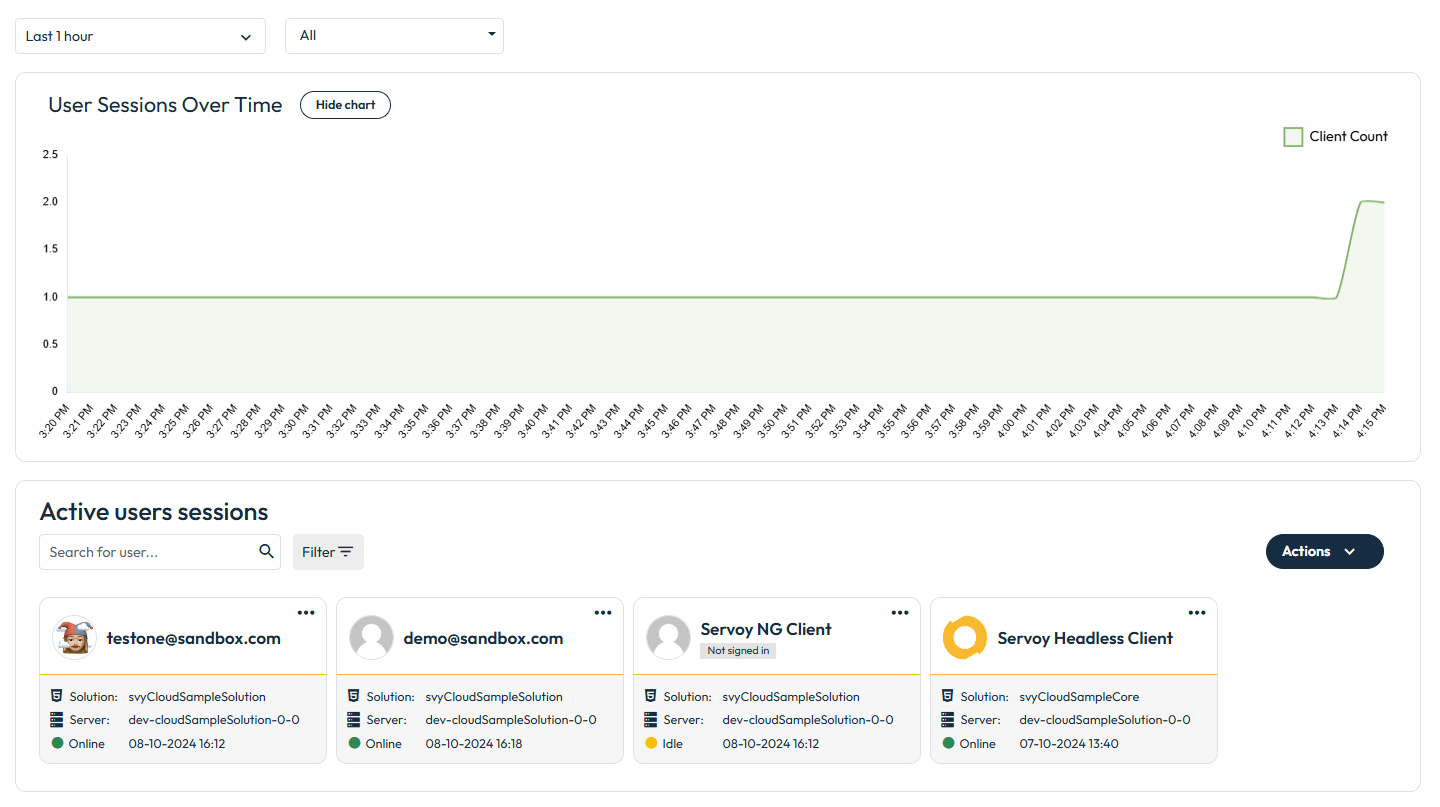Click the Servoy NG Client avatar icon
Screen dimensions: 1440x807
click(668, 638)
